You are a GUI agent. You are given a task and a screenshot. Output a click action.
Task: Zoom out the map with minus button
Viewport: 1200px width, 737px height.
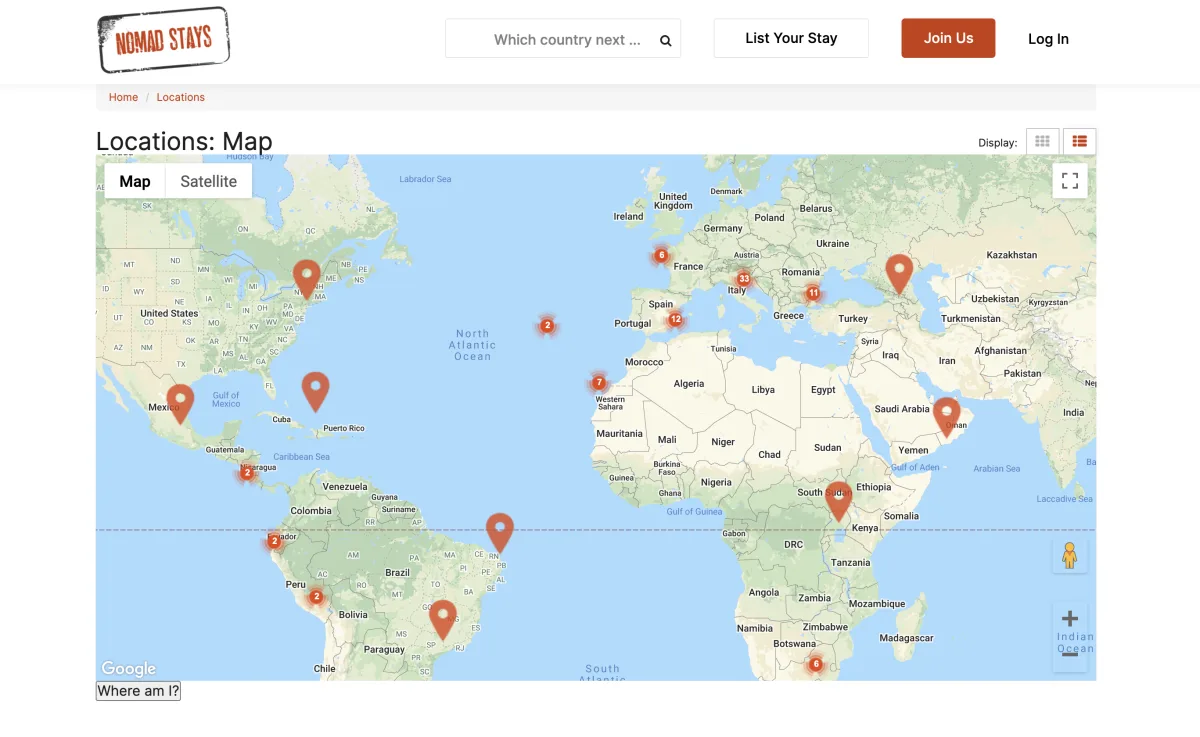pyautogui.click(x=1070, y=654)
